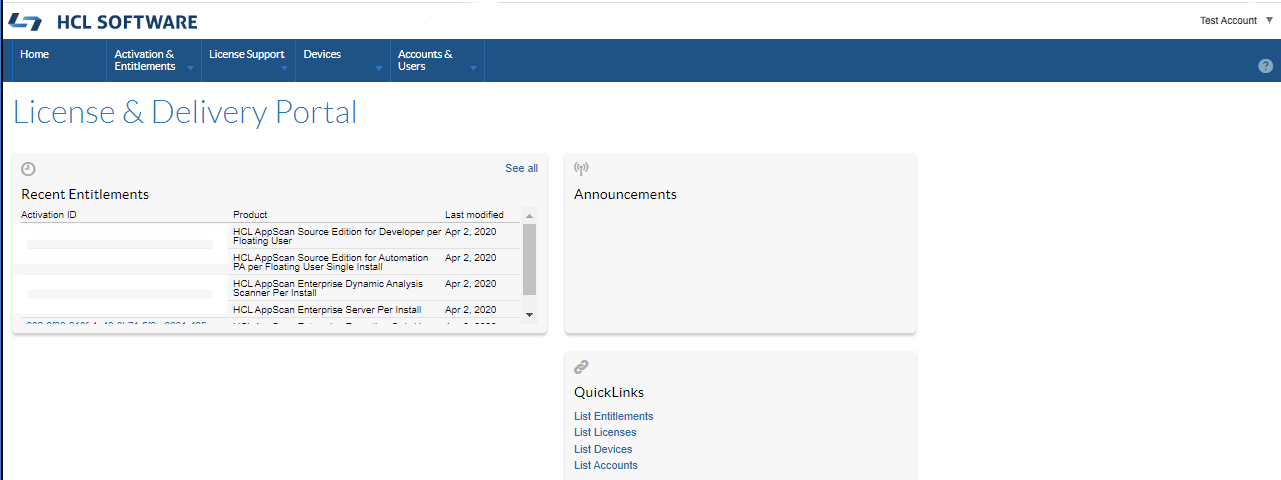Click the Recent Entitlements panel title
1281x480 pixels.
tap(85, 194)
